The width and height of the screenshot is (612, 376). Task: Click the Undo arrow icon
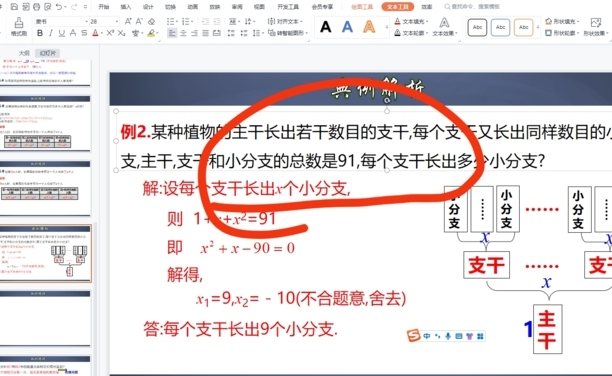click(59, 6)
